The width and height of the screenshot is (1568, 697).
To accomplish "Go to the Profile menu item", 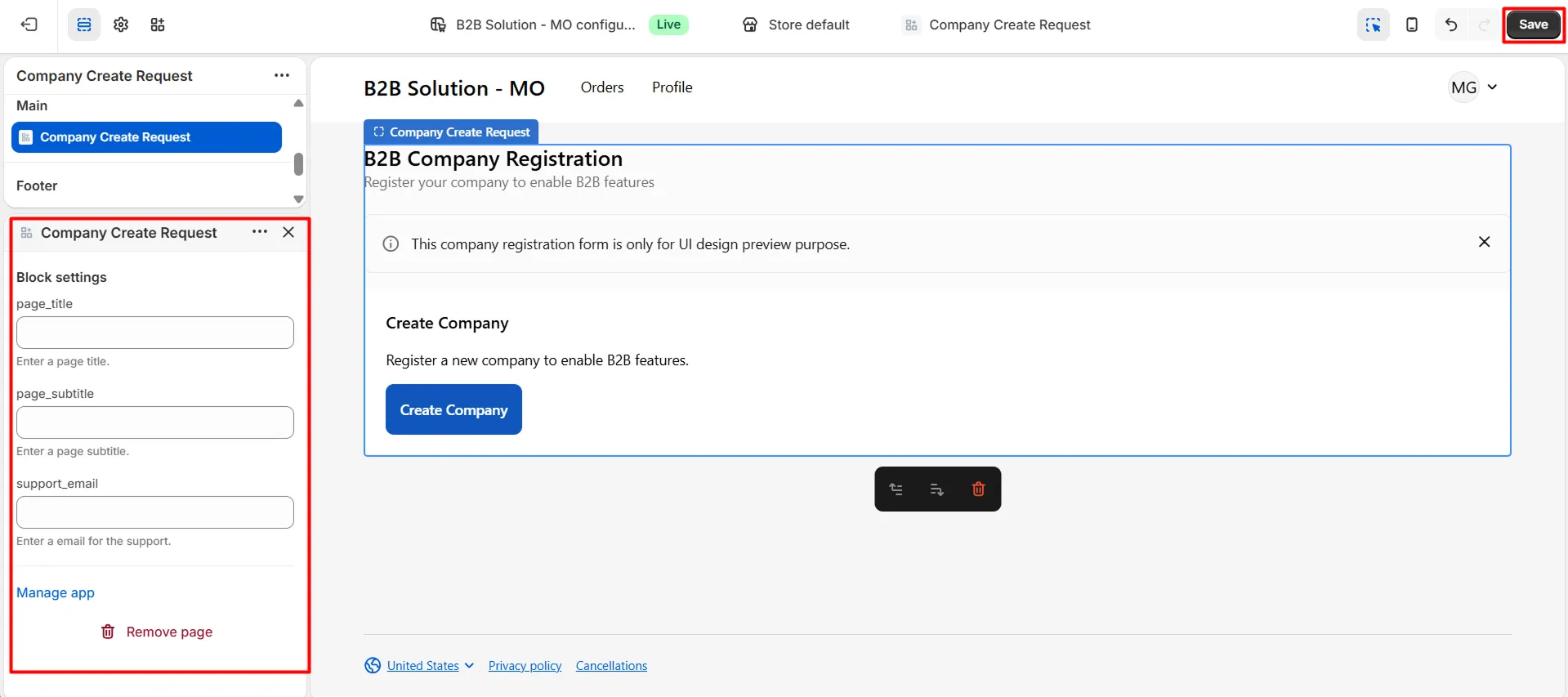I will pyautogui.click(x=672, y=87).
